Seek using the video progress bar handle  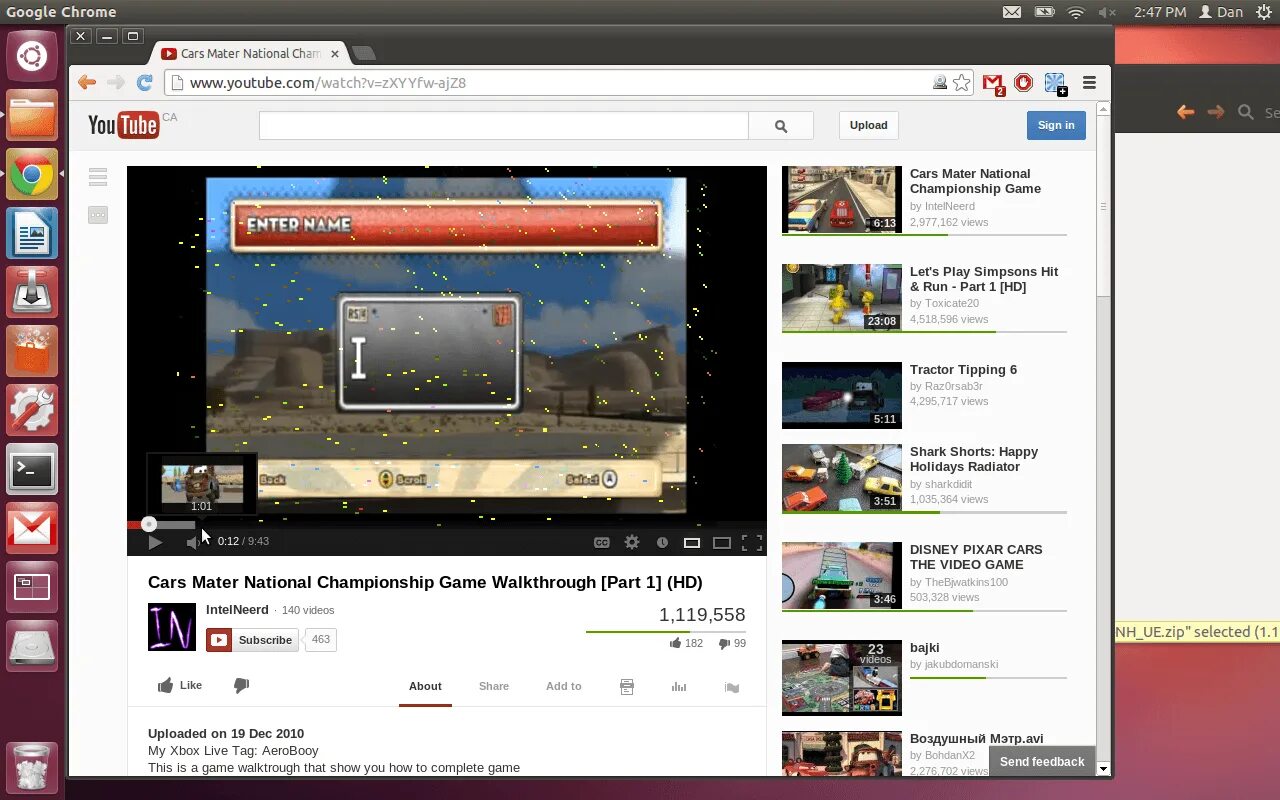coord(149,524)
